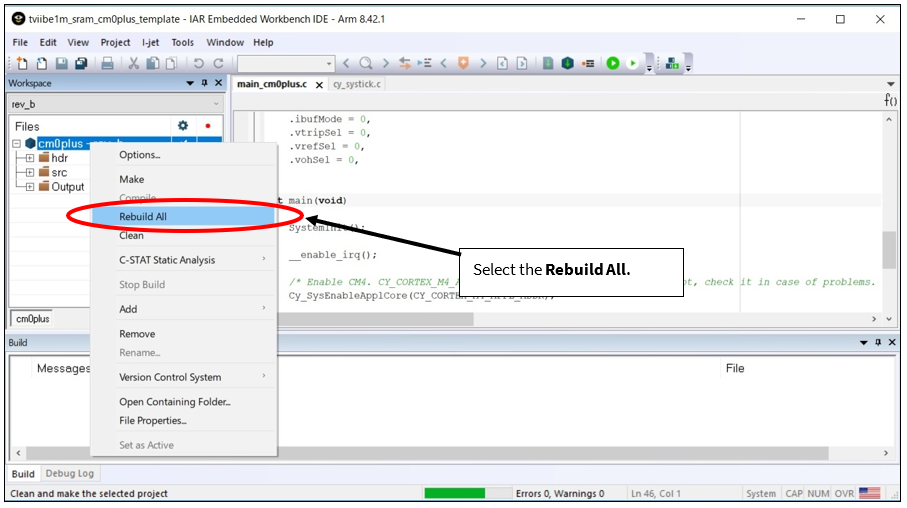Click the Find magnifier icon
The image size is (907, 508).
366,63
